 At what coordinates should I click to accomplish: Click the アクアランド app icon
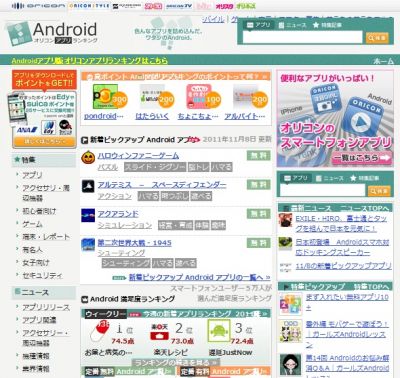click(x=88, y=216)
